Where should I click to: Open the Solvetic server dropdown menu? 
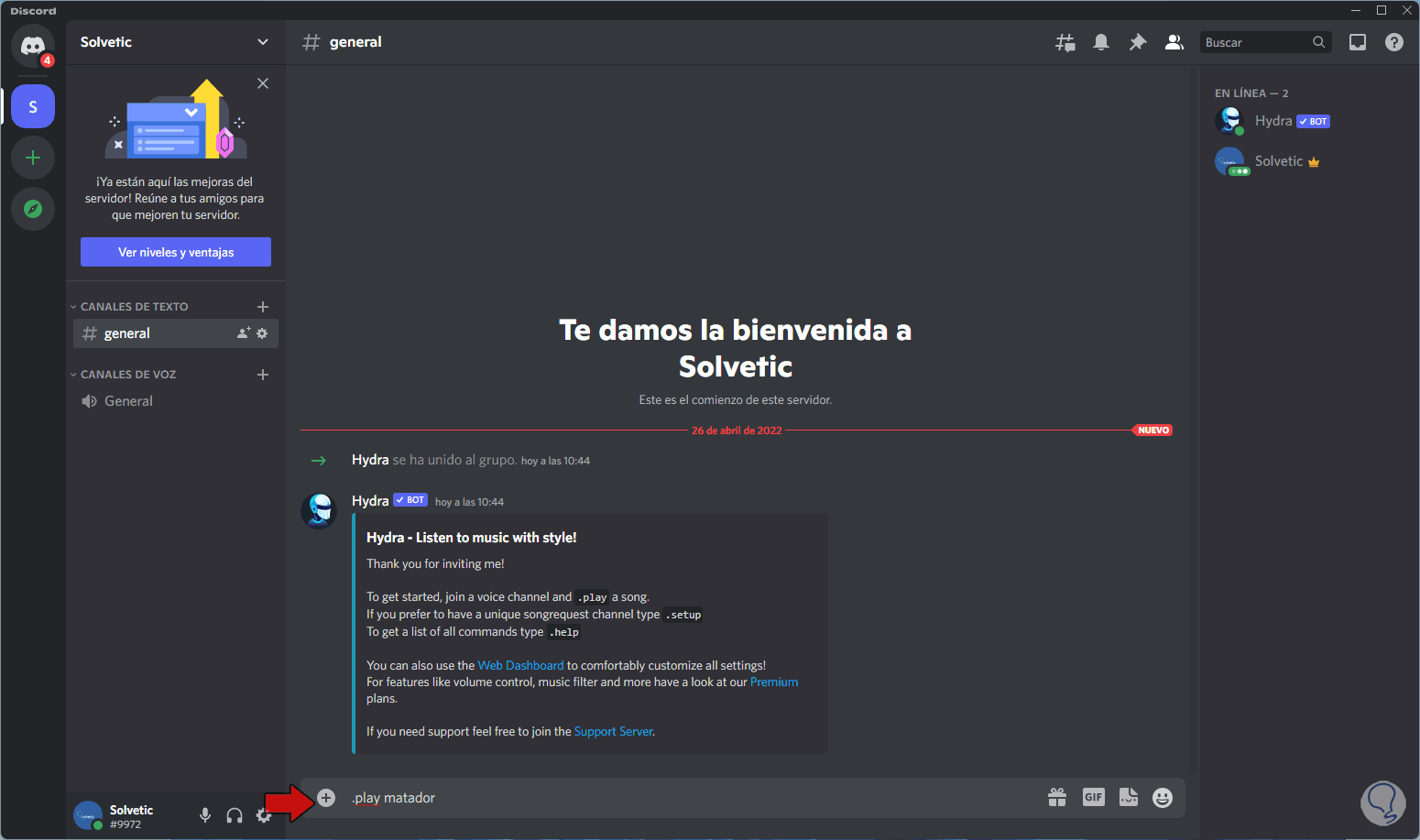[x=175, y=42]
